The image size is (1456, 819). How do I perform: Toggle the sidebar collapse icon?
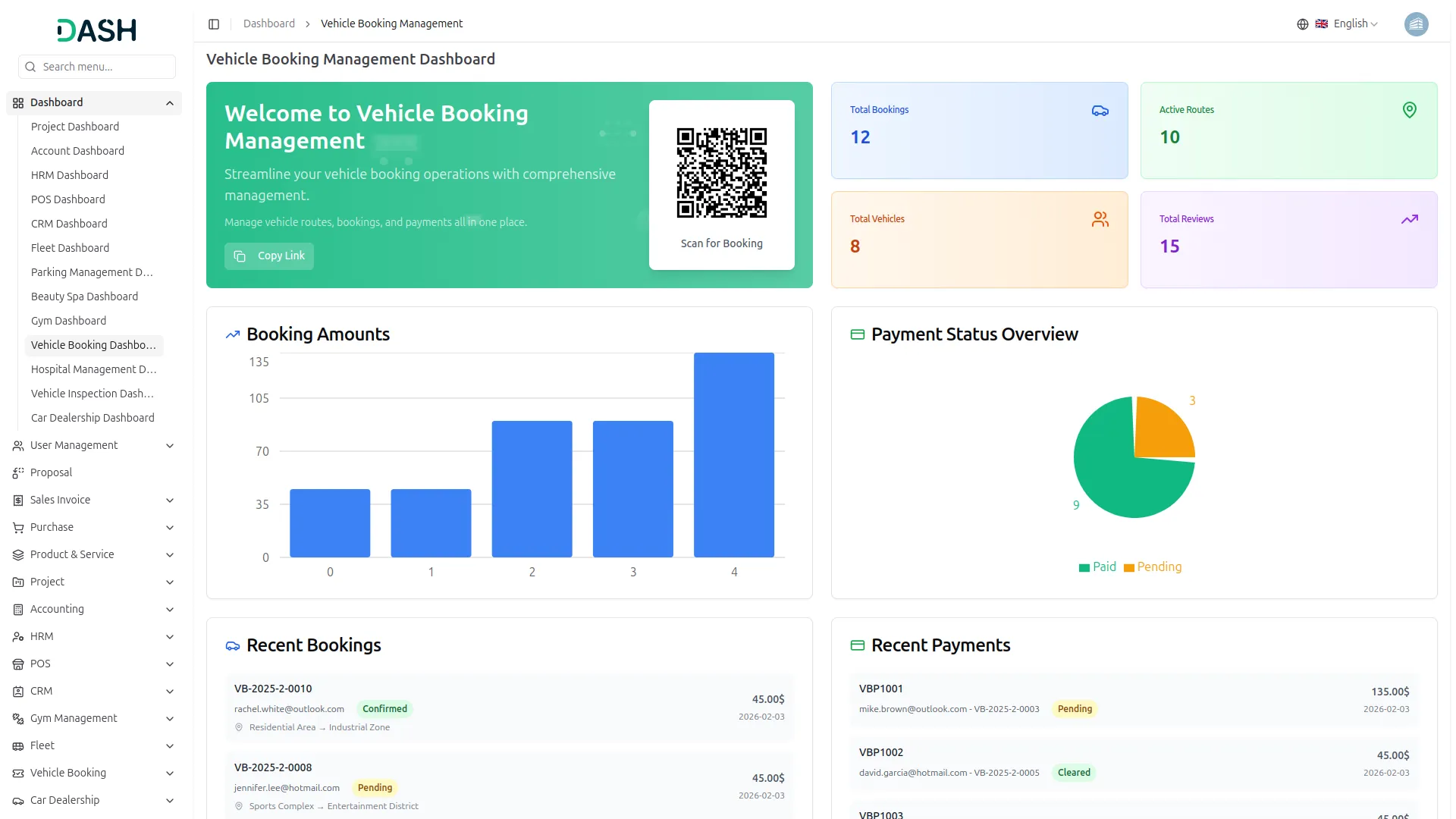point(214,24)
